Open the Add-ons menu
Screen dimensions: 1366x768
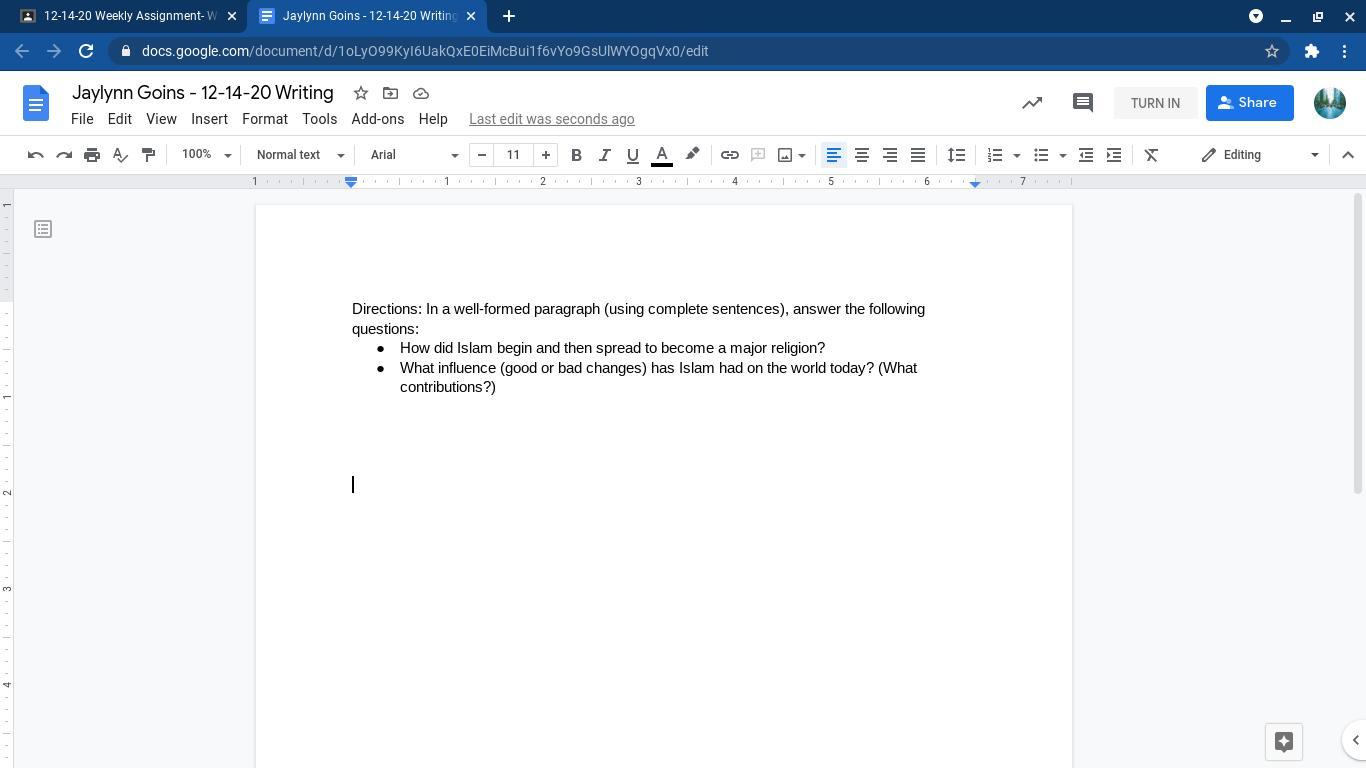tap(378, 119)
